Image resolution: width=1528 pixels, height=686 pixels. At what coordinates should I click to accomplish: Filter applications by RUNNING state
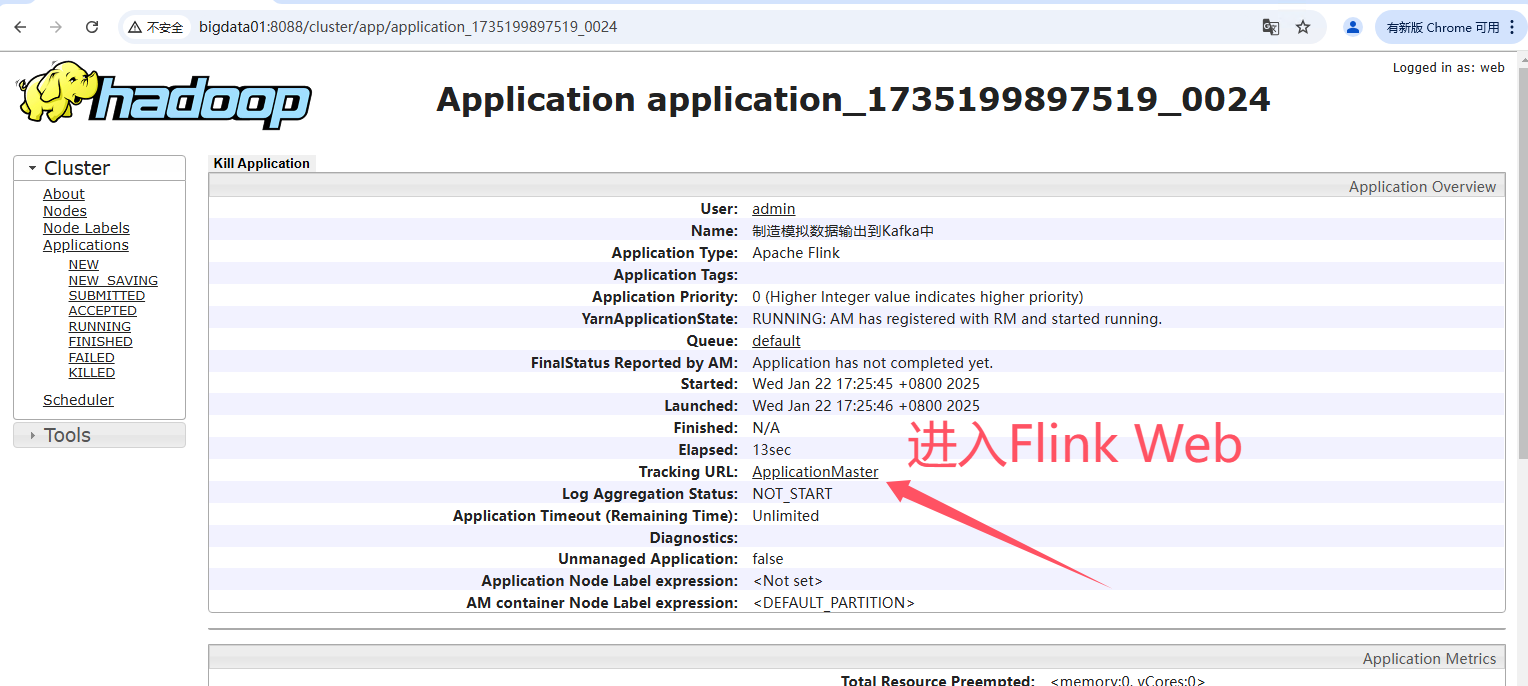[99, 327]
